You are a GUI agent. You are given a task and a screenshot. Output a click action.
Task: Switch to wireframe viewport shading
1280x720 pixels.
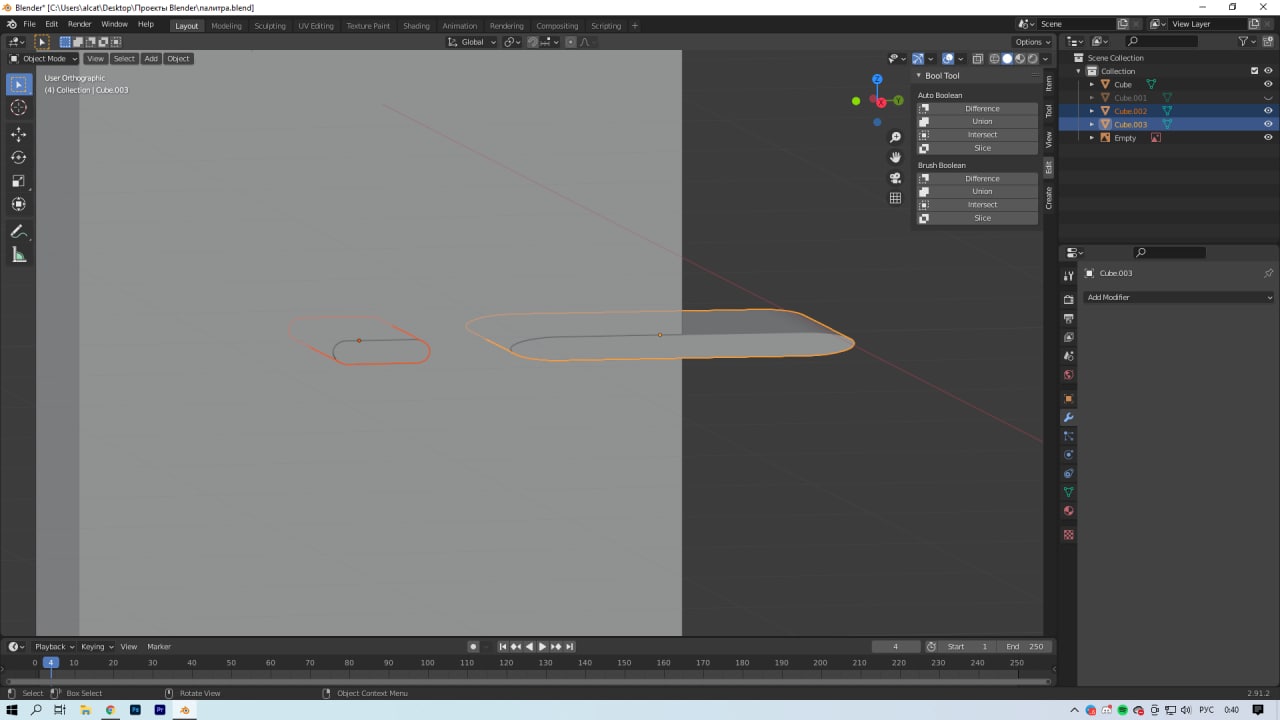(995, 58)
